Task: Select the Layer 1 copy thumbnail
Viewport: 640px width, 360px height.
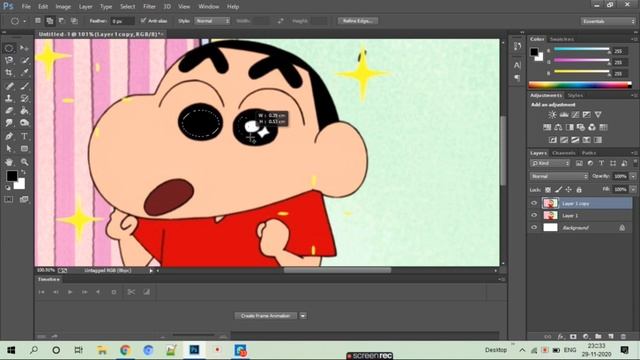Action: click(550, 203)
